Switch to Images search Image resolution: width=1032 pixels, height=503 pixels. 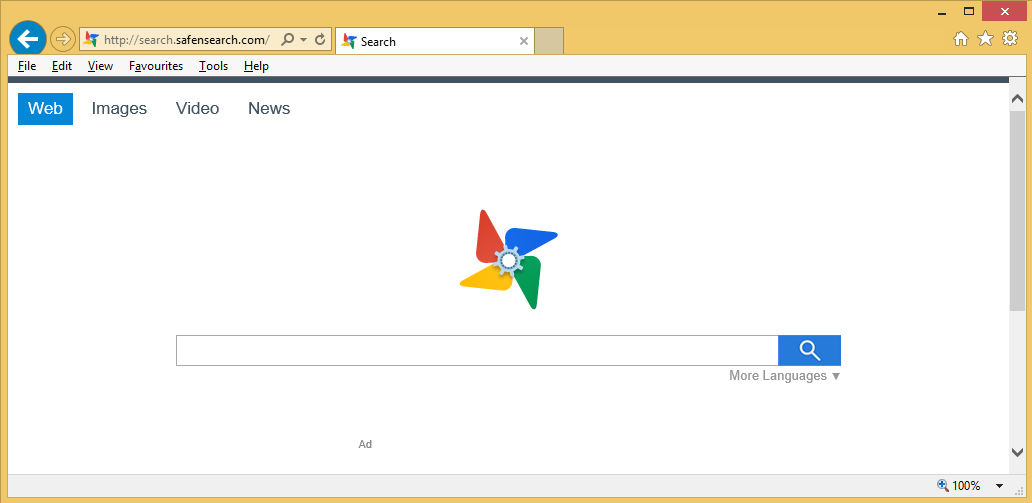119,109
